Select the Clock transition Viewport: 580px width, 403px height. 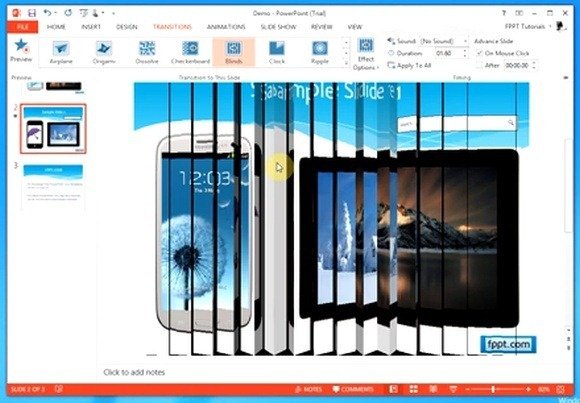(277, 52)
